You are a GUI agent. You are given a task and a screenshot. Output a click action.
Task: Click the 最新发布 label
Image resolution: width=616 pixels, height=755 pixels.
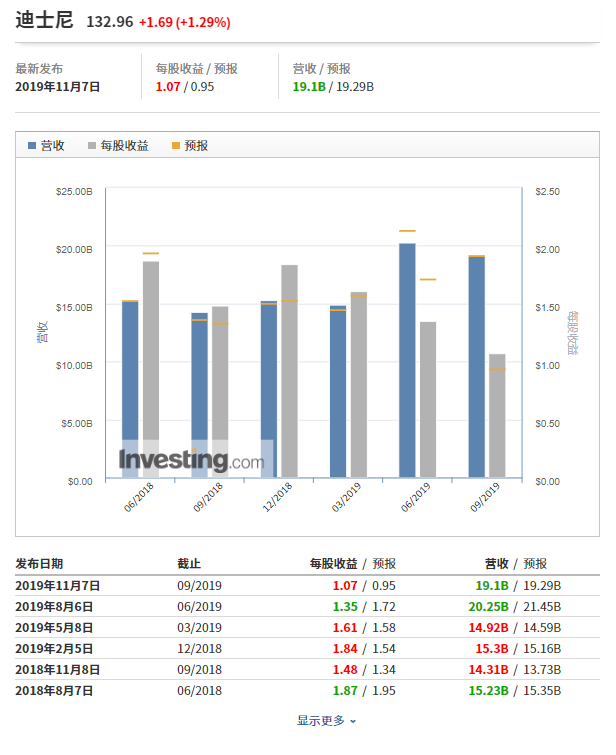[x=39, y=69]
